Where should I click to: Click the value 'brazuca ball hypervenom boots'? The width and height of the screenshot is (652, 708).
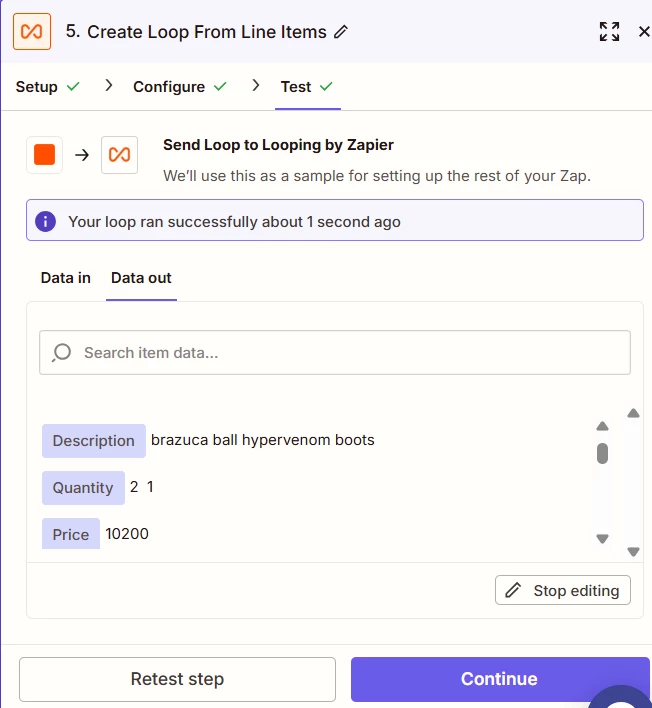[x=263, y=440]
